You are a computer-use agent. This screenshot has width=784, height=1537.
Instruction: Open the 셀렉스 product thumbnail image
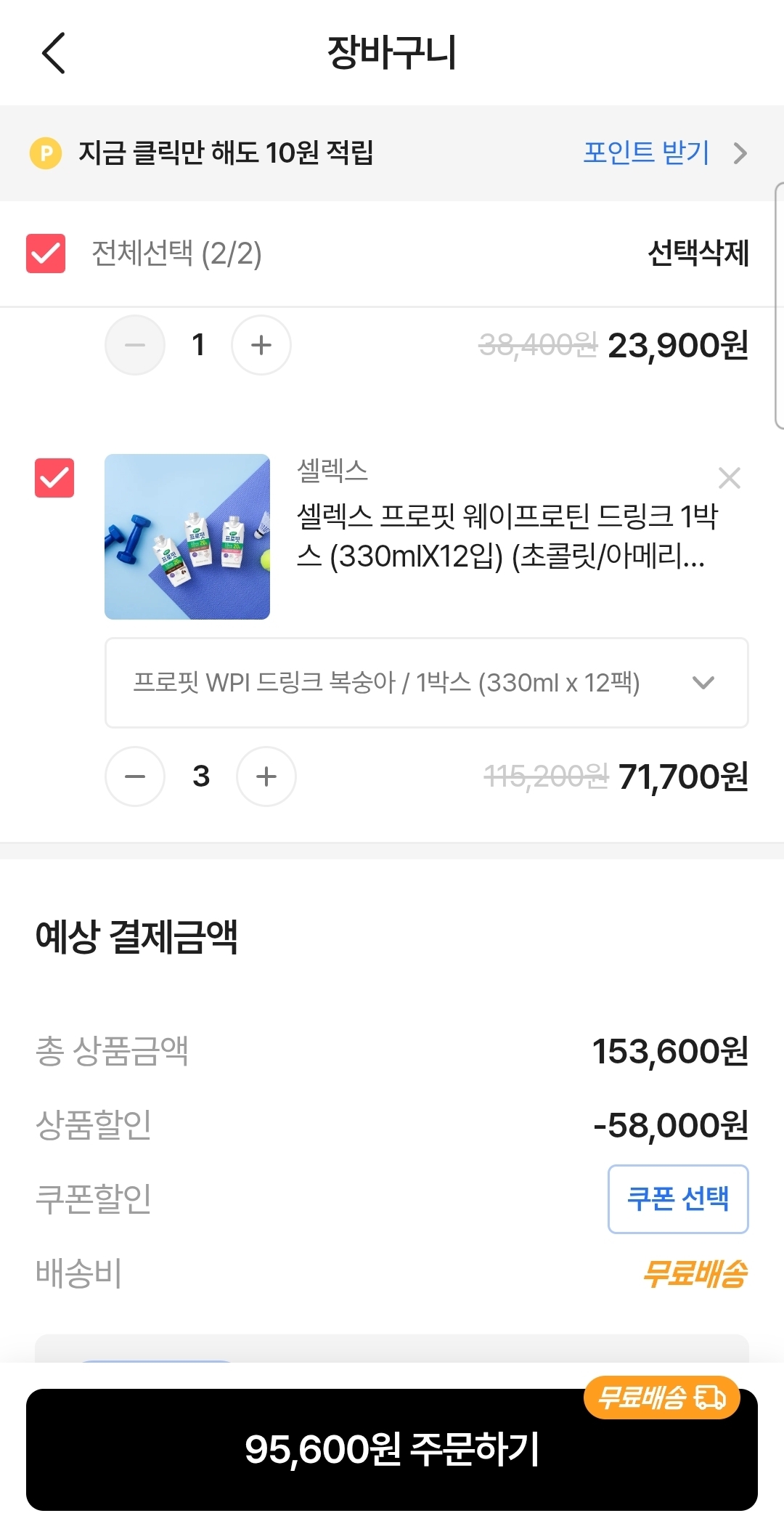point(187,537)
